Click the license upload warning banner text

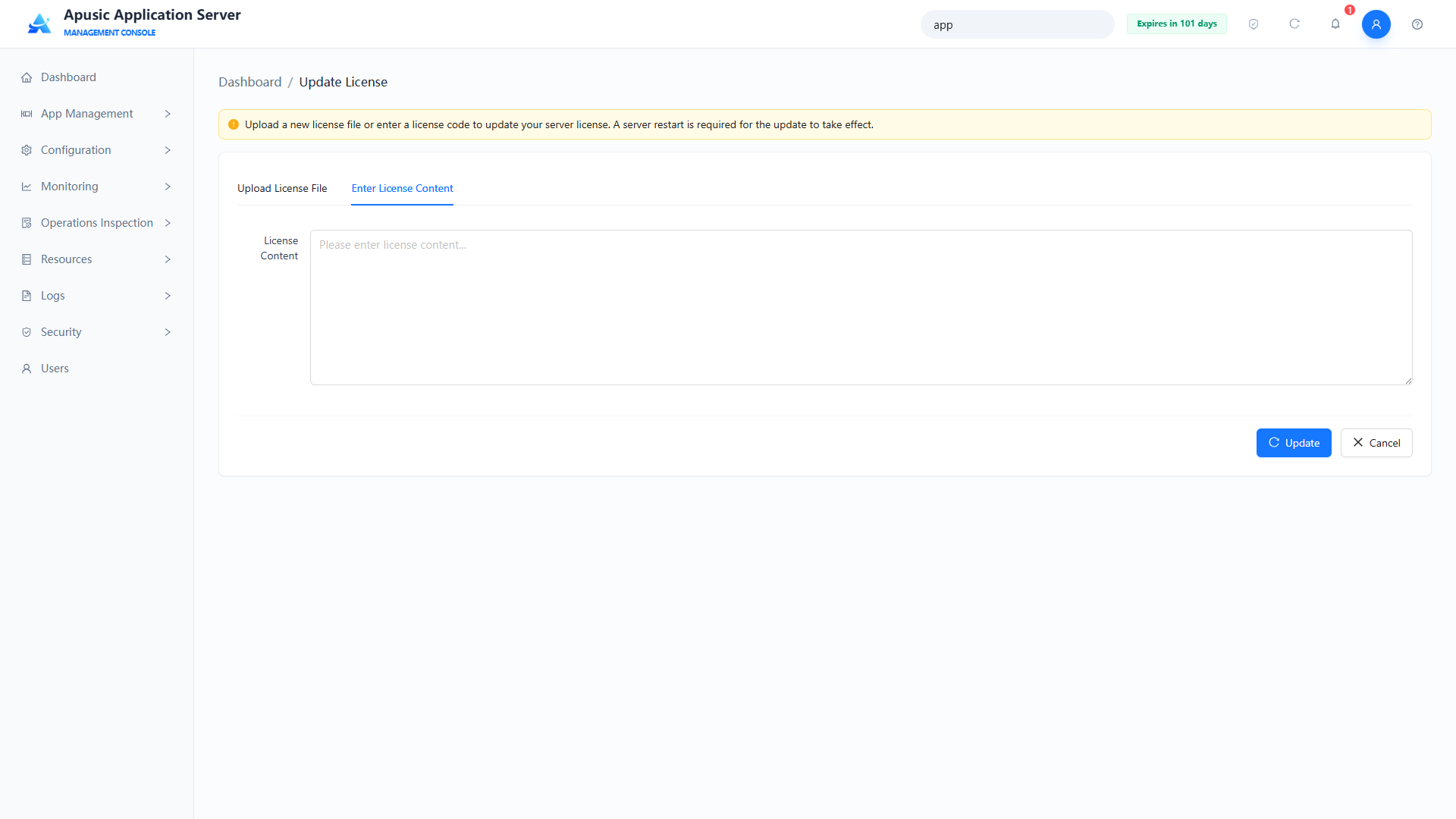[x=559, y=124]
